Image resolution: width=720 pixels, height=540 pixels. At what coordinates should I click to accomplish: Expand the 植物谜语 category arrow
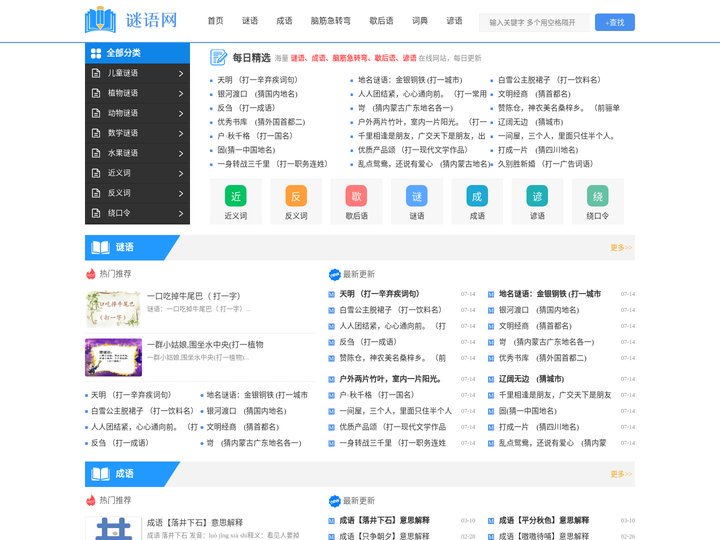click(181, 94)
